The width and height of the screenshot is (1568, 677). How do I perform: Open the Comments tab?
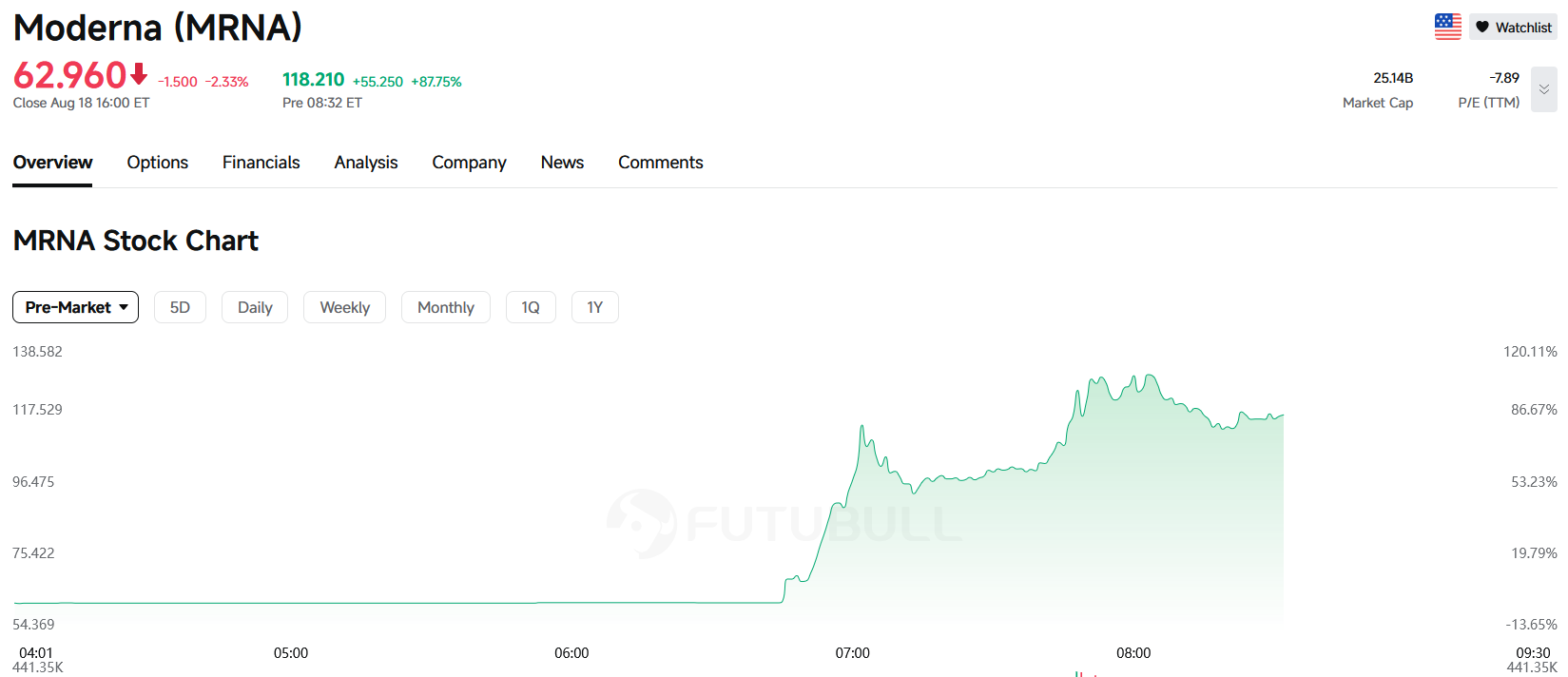(x=661, y=163)
